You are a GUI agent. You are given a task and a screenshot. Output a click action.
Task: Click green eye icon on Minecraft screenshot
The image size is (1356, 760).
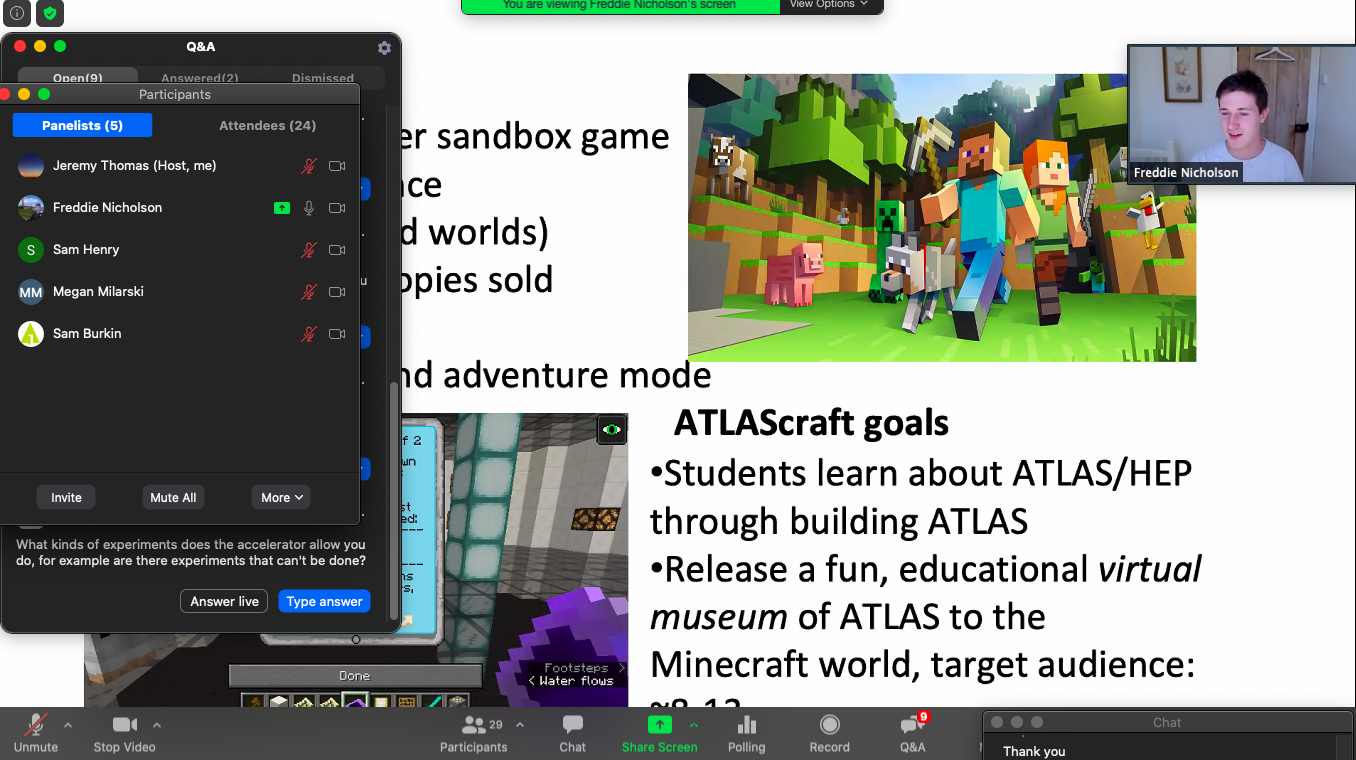612,429
